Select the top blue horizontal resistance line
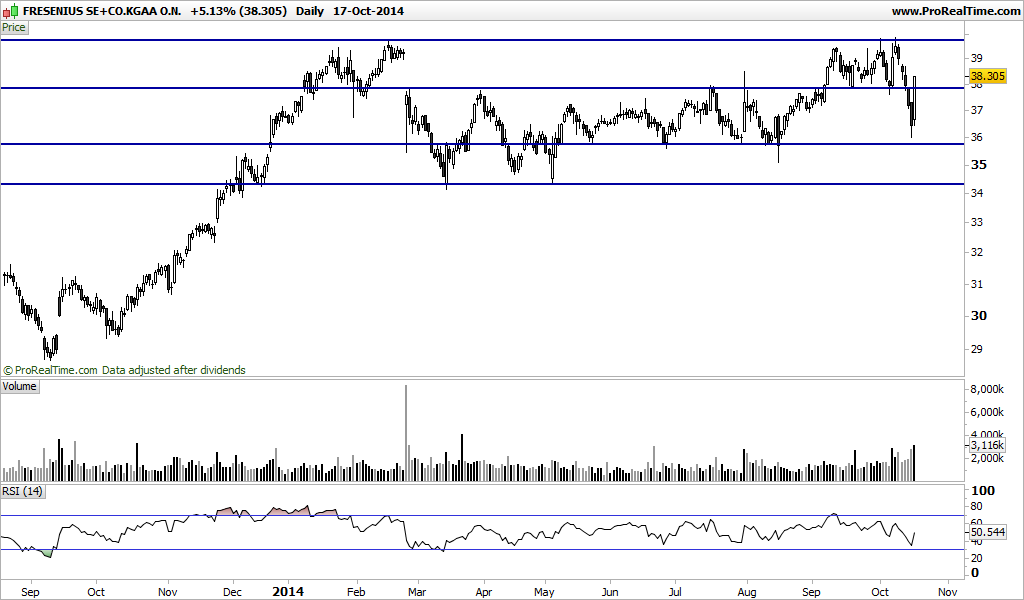The height and width of the screenshot is (600, 1024). pos(482,40)
